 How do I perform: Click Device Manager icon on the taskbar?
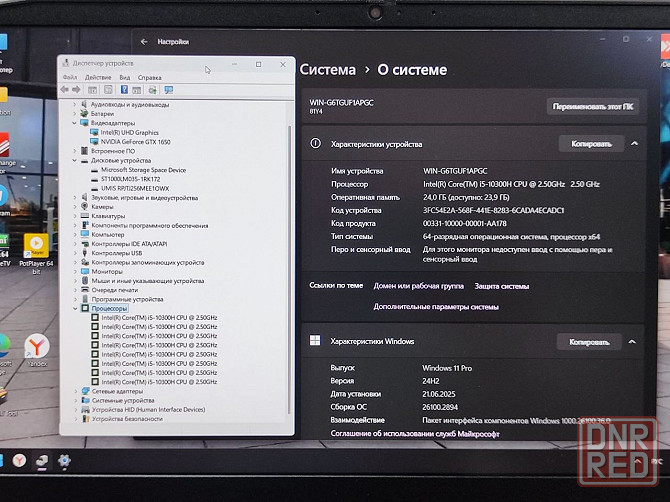click(42, 461)
